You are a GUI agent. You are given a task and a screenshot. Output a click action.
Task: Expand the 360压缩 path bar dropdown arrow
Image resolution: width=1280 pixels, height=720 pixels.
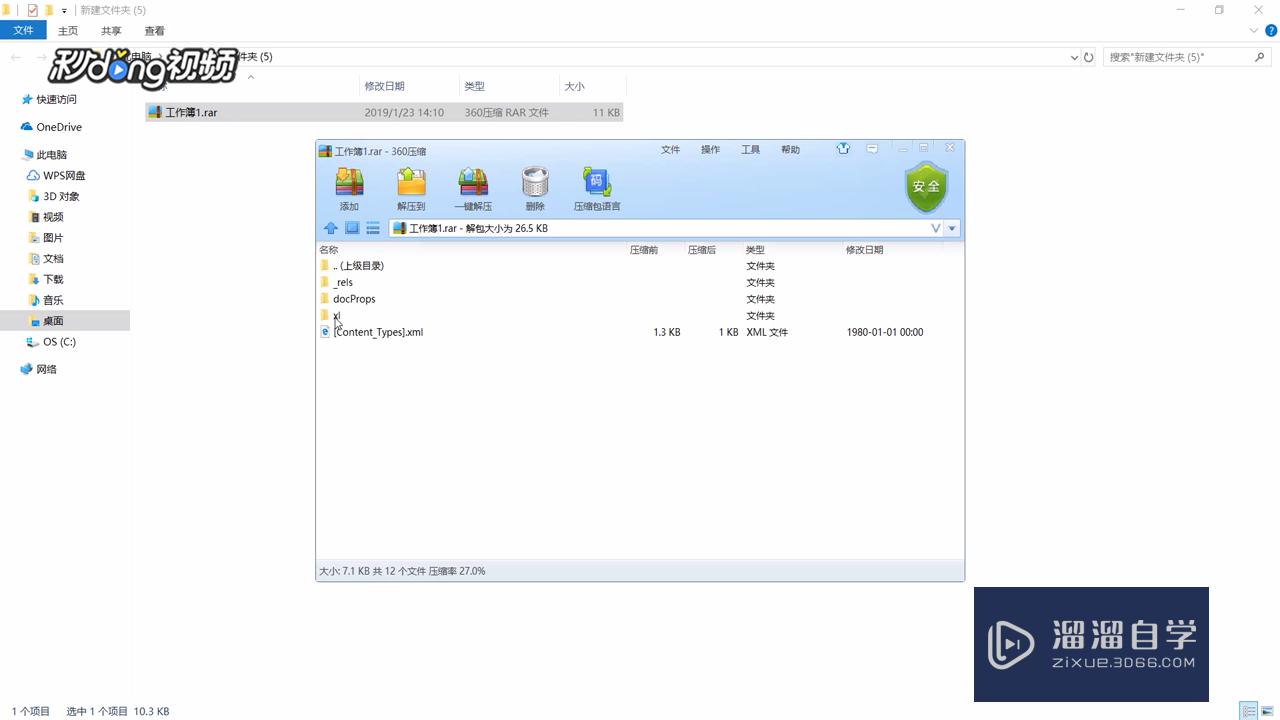[x=952, y=228]
